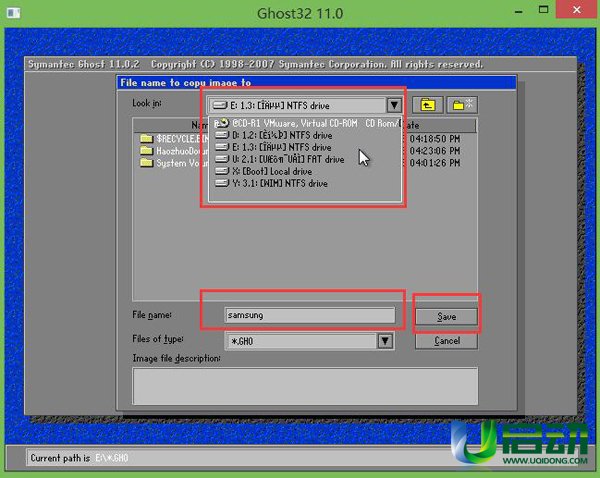Click the Save button
600x478 pixels.
446,316
